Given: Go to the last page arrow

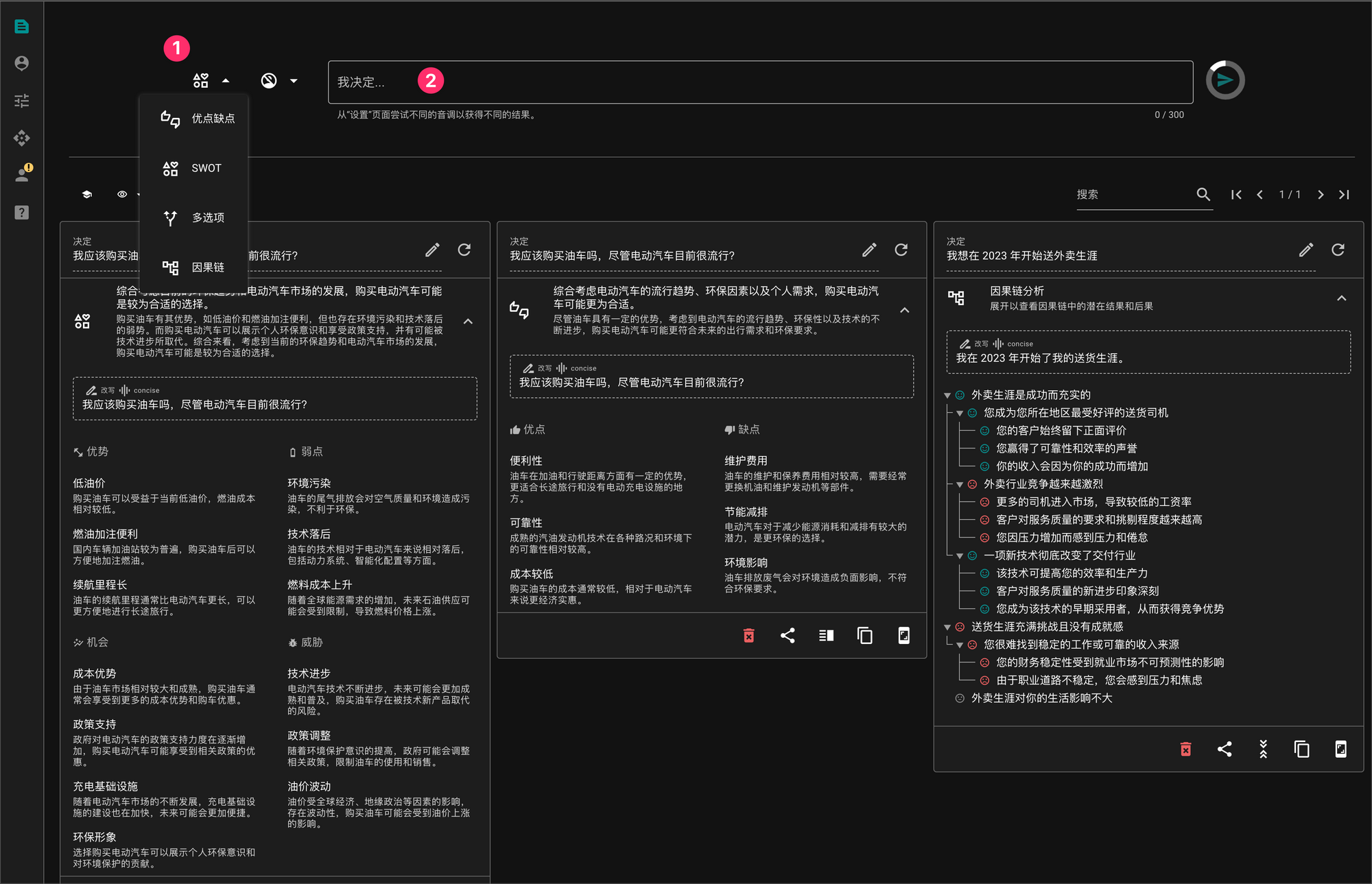Looking at the screenshot, I should tap(1344, 195).
